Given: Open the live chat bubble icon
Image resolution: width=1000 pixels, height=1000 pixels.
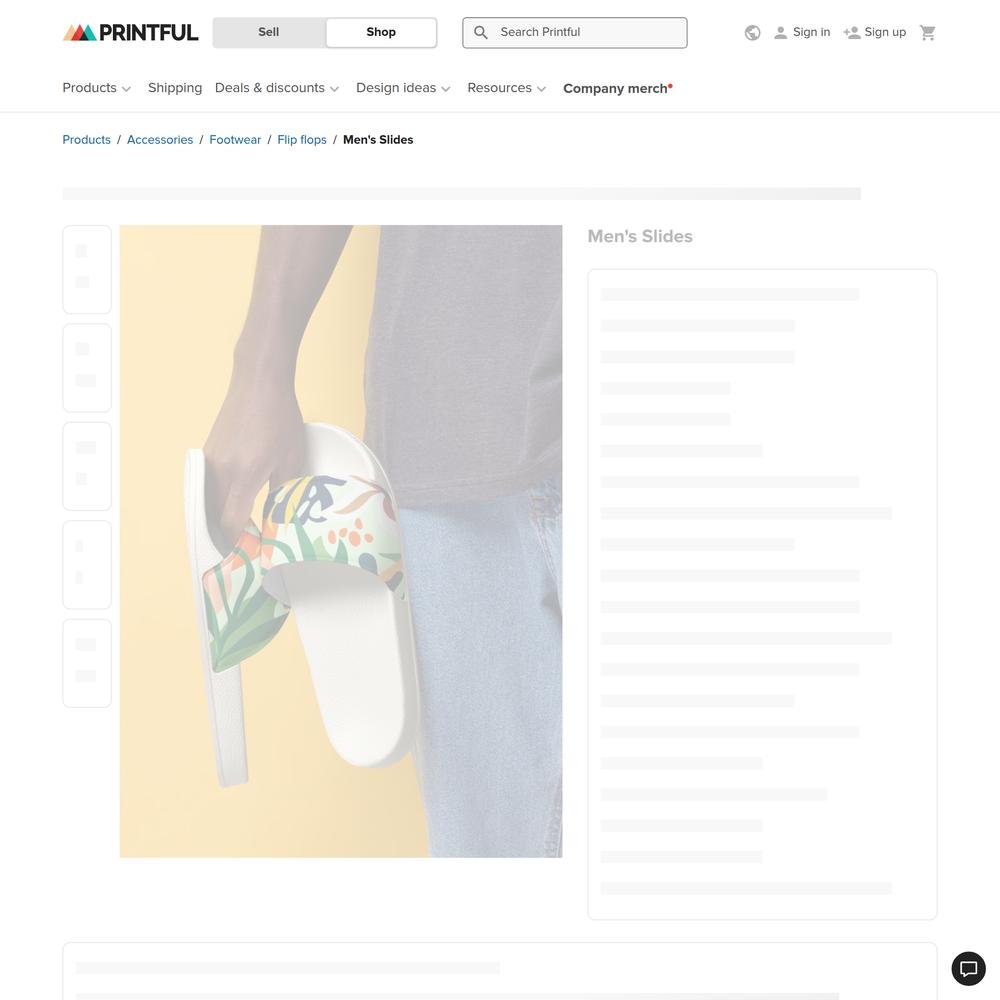Looking at the screenshot, I should 969,969.
